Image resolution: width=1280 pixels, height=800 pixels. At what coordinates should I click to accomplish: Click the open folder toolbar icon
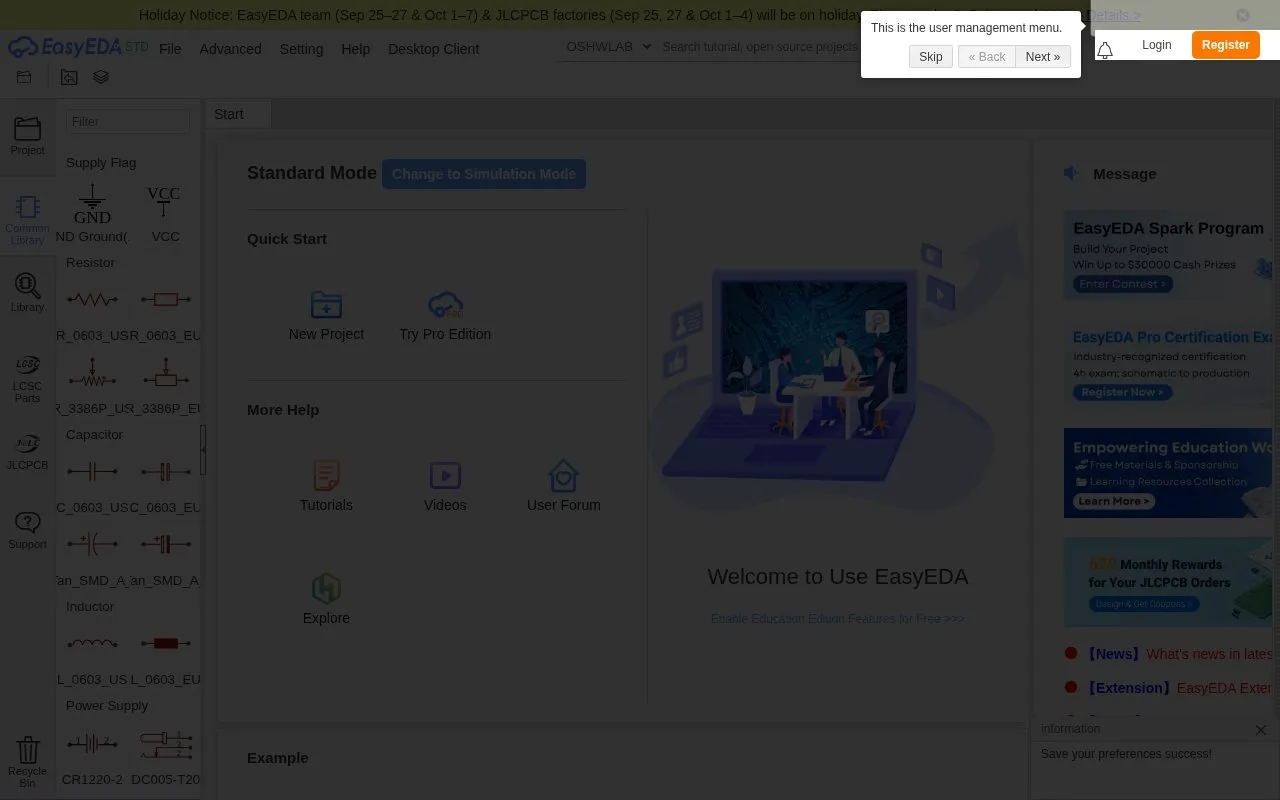24,77
